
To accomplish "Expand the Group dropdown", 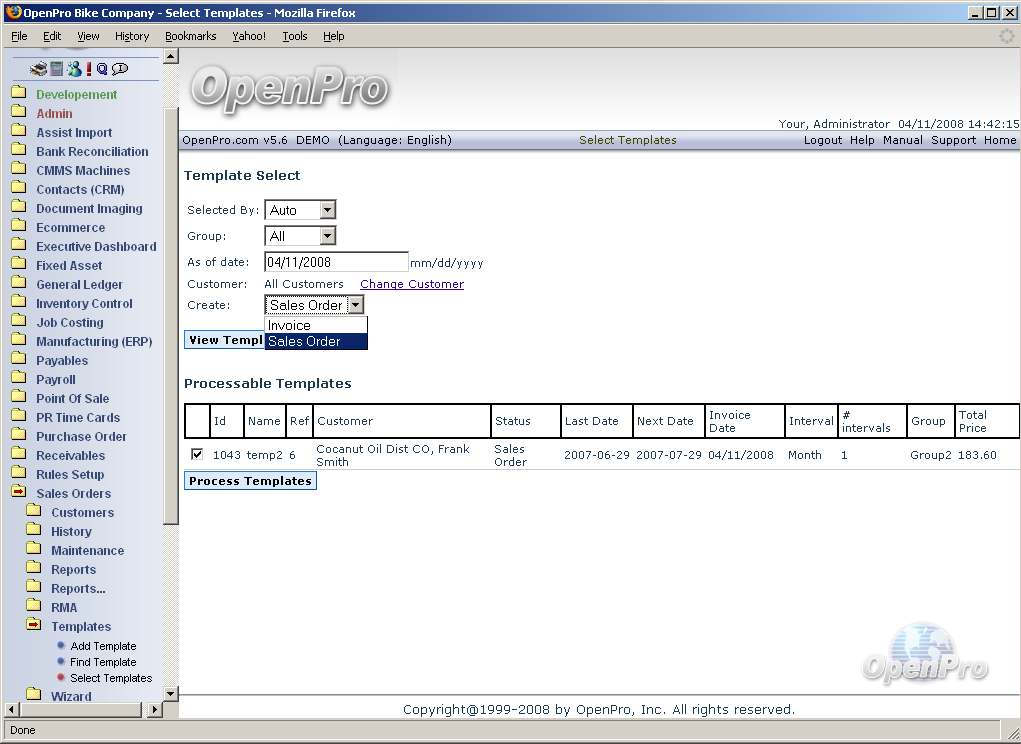I will [300, 236].
